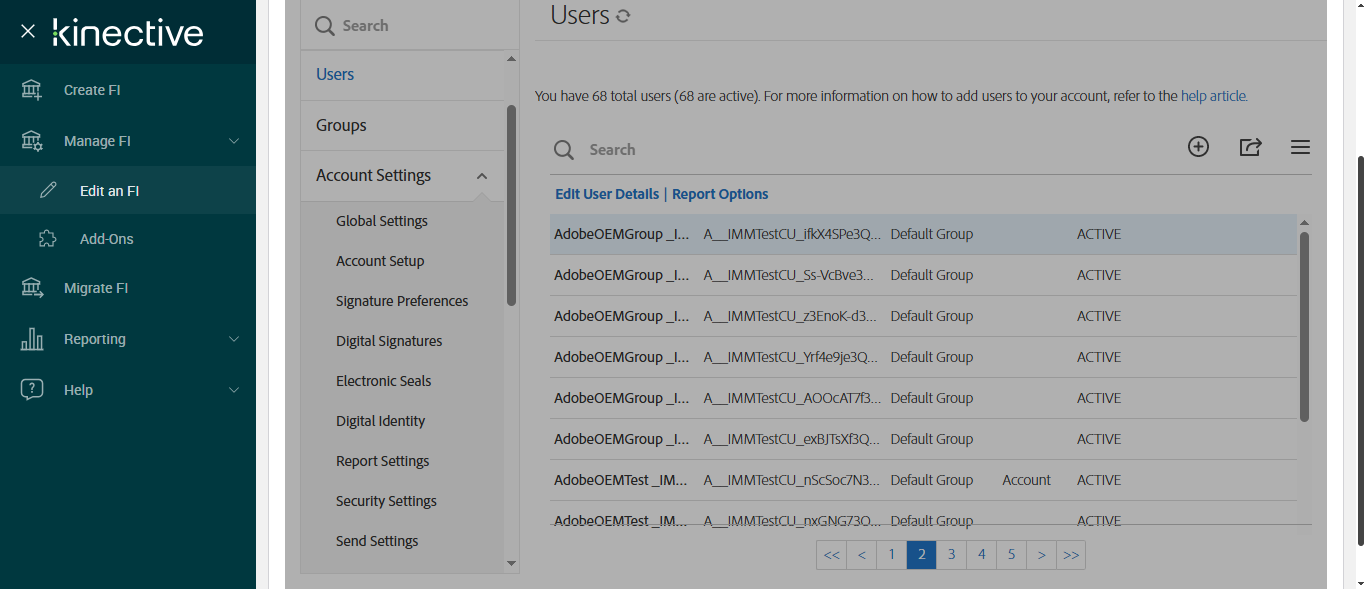Open the help article link
The image size is (1366, 589).
pos(1213,96)
